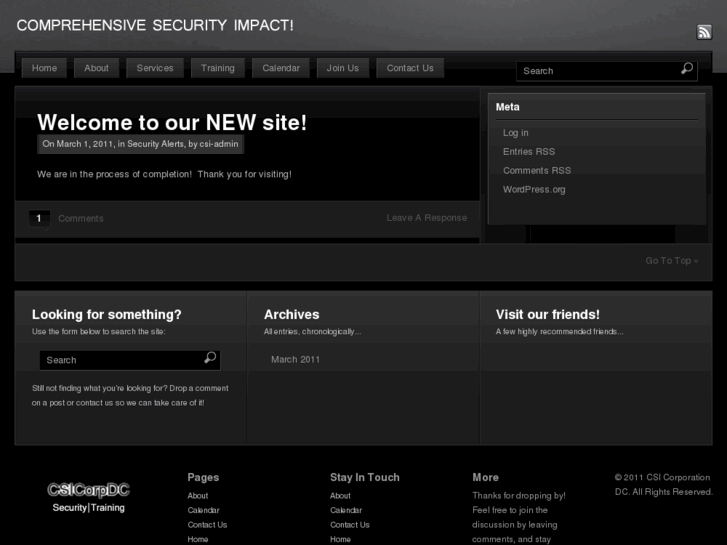Open the Calendar menu item
The width and height of the screenshot is (727, 545).
point(281,68)
